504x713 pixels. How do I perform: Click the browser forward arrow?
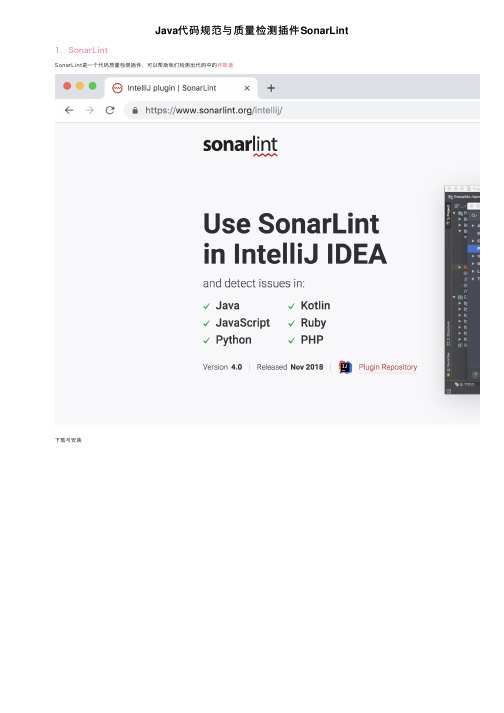[90, 110]
